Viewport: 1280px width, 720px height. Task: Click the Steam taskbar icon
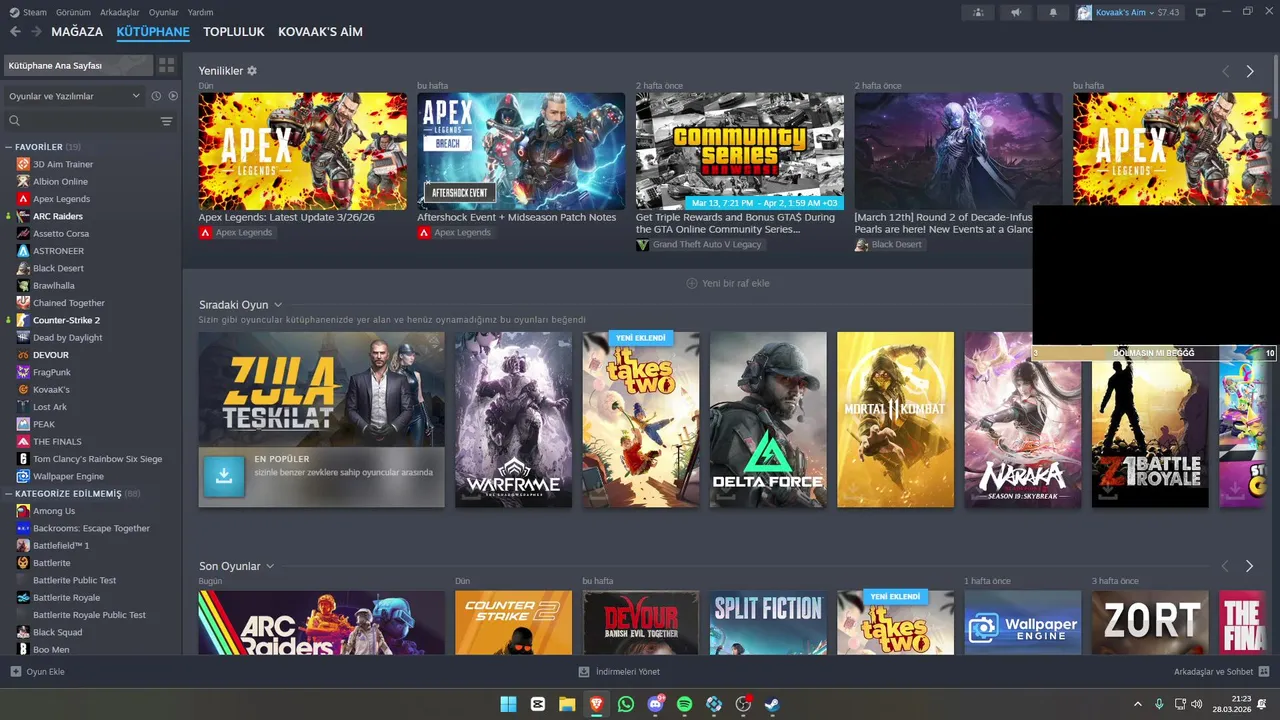[x=772, y=704]
